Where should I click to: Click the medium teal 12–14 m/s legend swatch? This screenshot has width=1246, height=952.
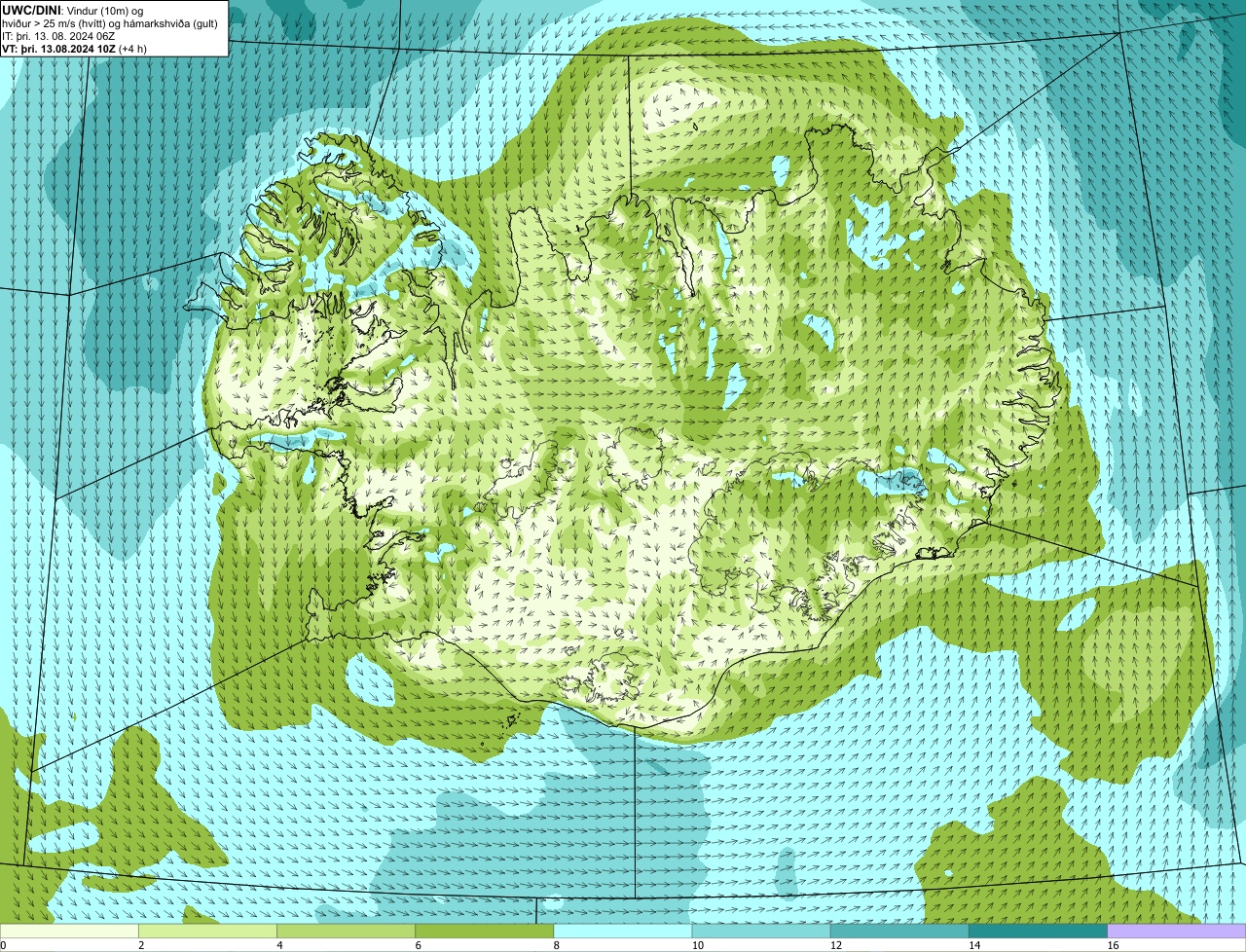pos(899,932)
